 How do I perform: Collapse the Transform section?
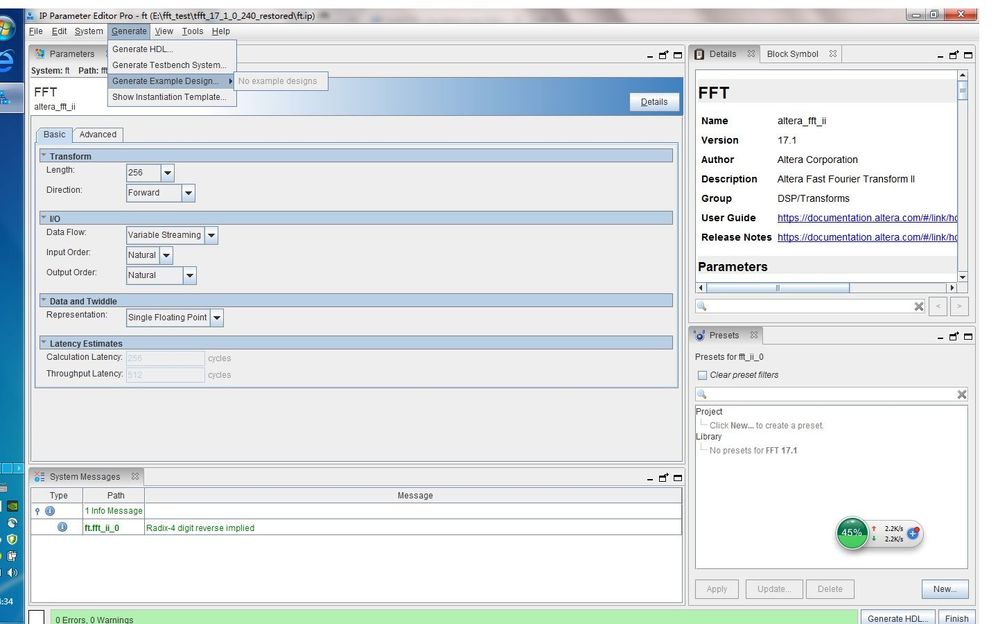click(43, 155)
